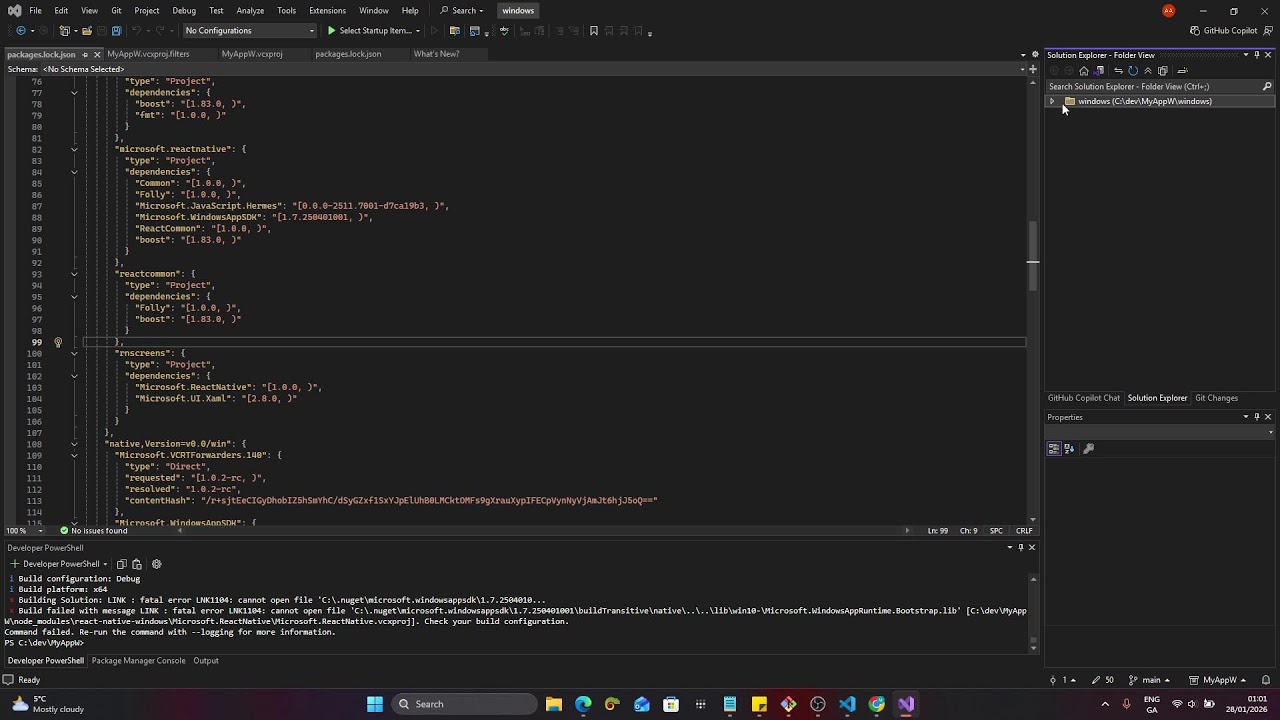The height and width of the screenshot is (720, 1280).
Task: Open File Explorer from the taskbar
Action: (554, 704)
